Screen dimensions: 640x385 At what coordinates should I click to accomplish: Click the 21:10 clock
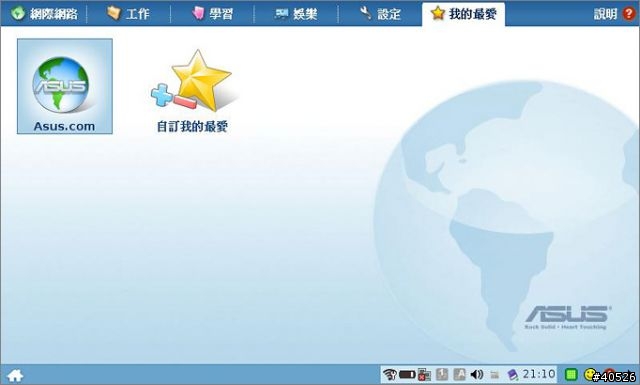(x=539, y=374)
